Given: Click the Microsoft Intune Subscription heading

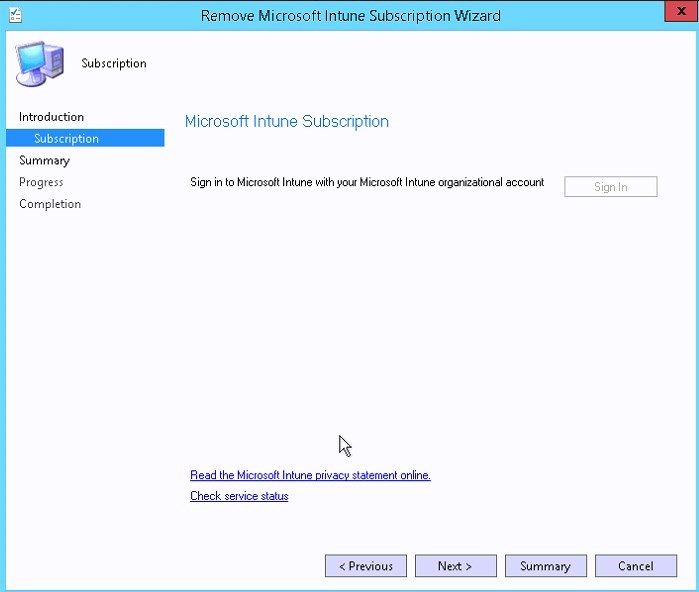Looking at the screenshot, I should [287, 122].
